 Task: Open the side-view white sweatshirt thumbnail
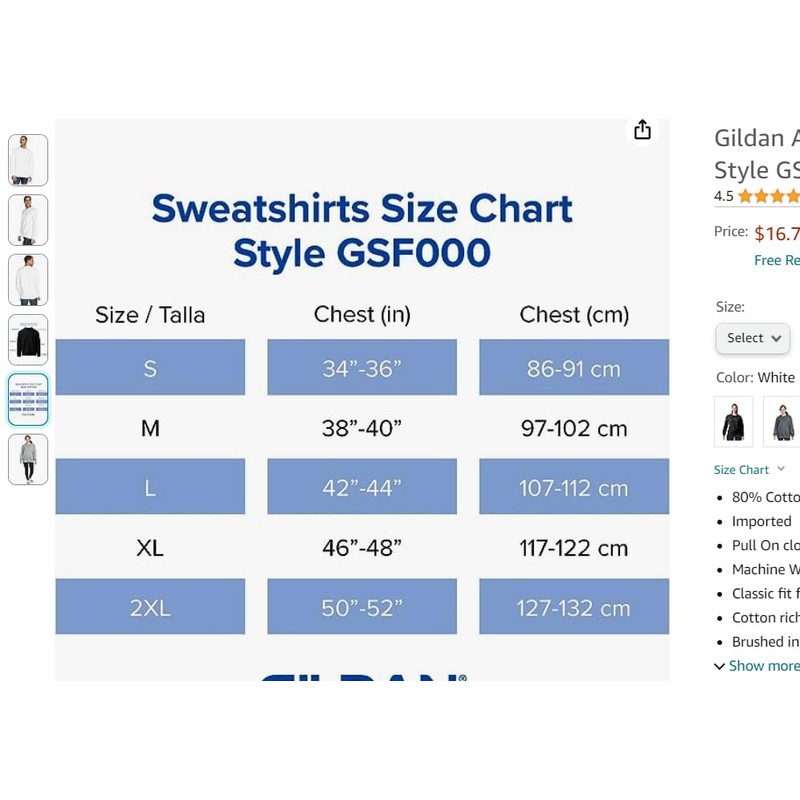click(x=28, y=220)
